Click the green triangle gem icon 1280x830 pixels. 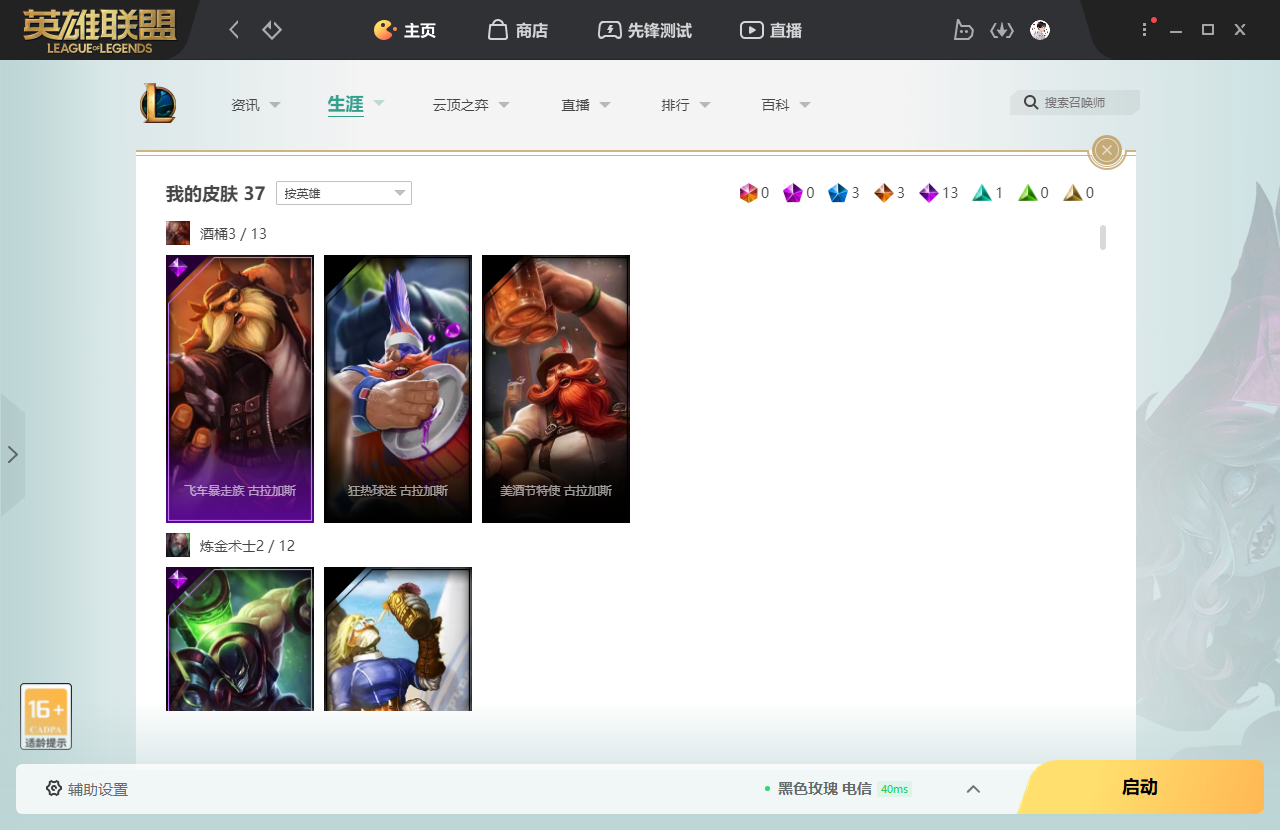(x=1028, y=193)
